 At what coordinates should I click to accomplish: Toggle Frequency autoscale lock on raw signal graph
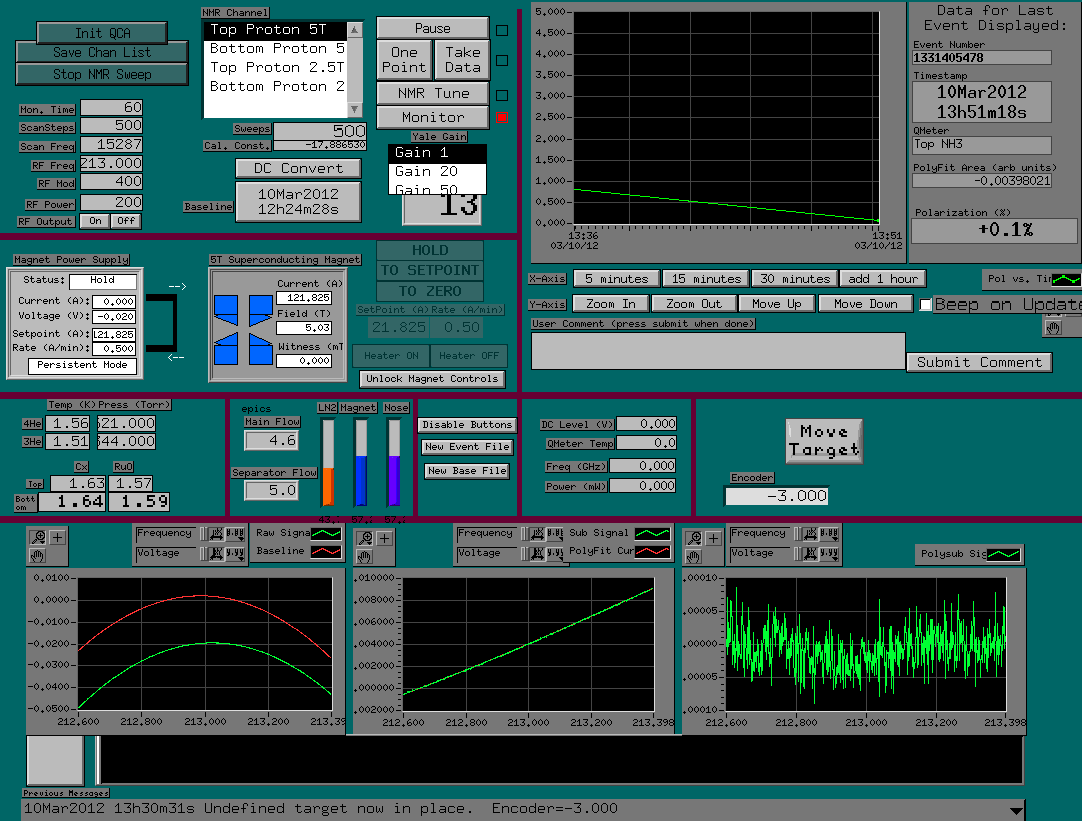point(203,533)
